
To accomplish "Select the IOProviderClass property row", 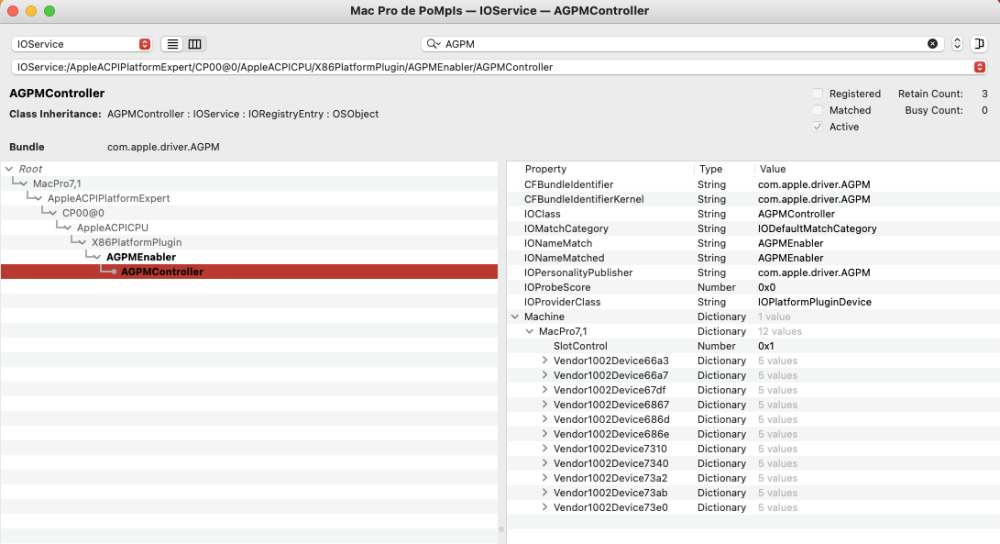I will [753, 302].
